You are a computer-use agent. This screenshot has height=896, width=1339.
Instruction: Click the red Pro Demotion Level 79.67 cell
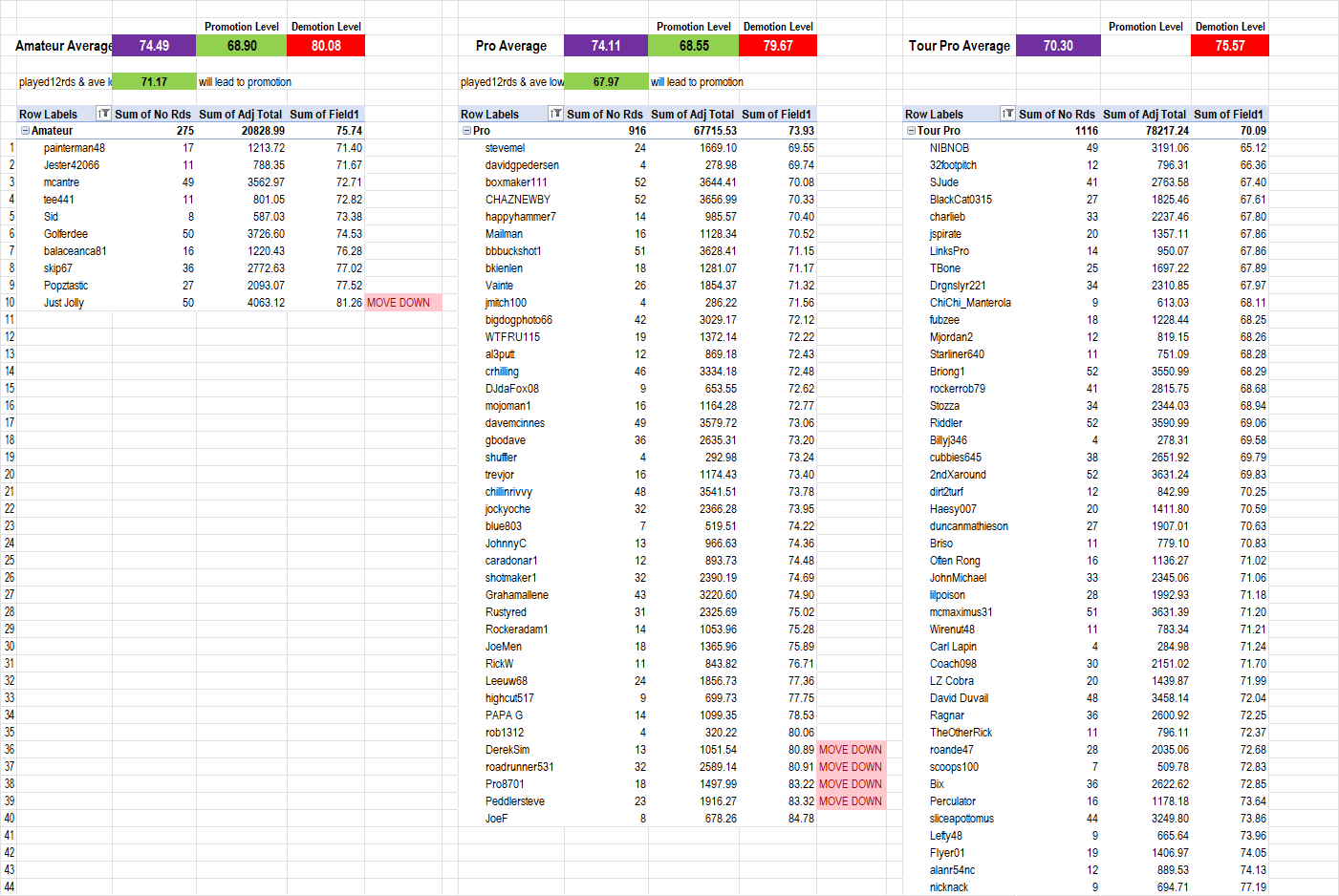pyautogui.click(x=778, y=46)
